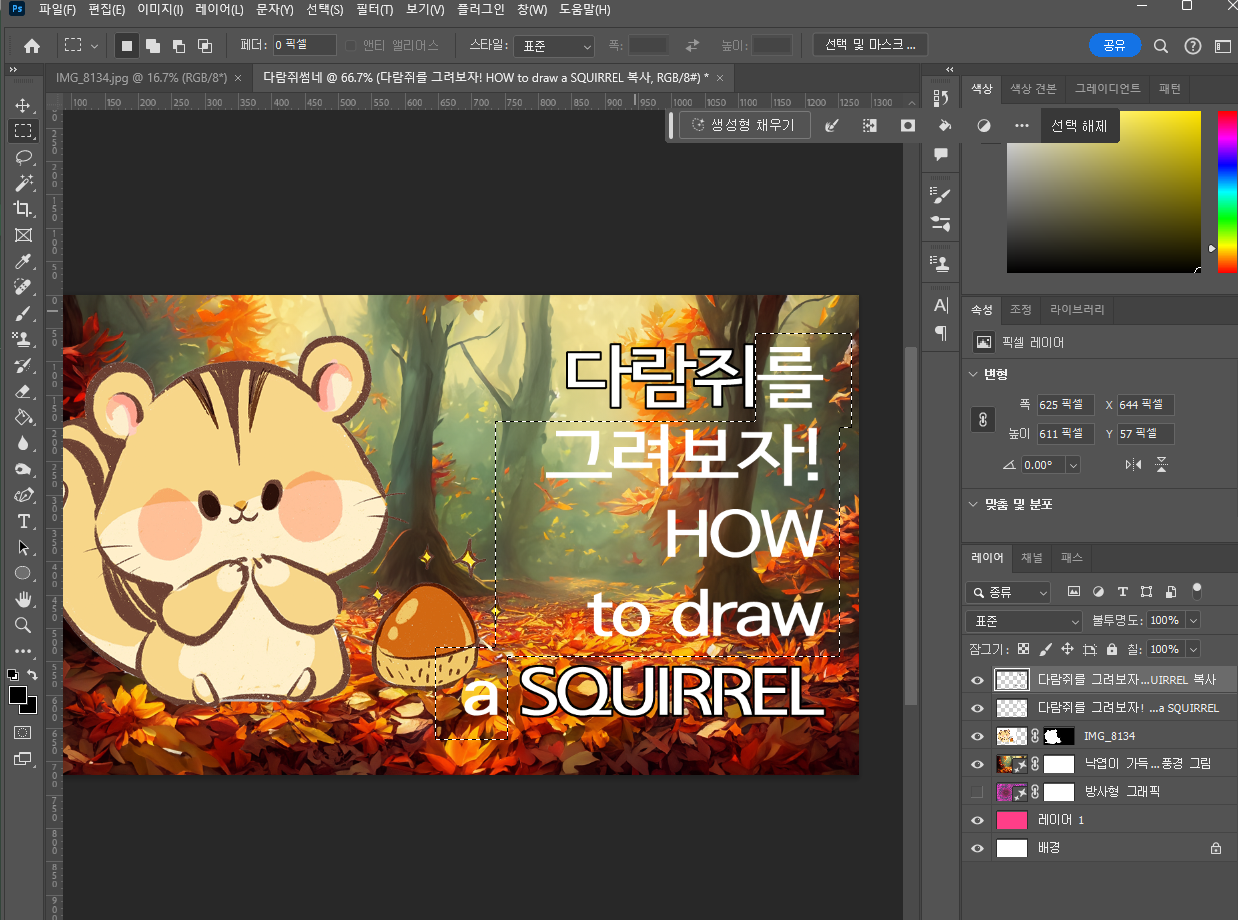Click the 생성형 채우기 button
This screenshot has height=920, width=1238.
coord(744,125)
